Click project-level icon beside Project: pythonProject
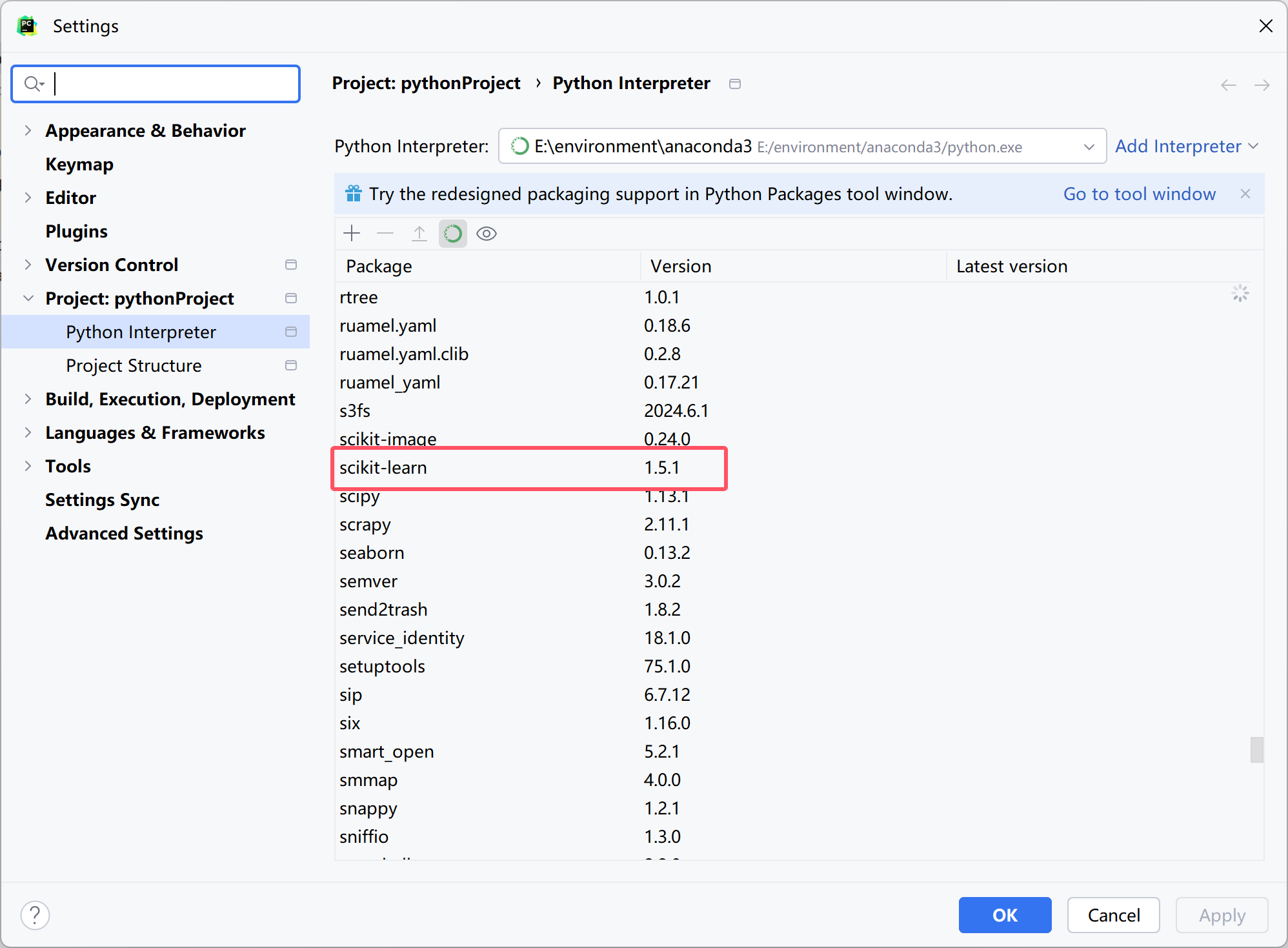This screenshot has width=1288, height=948. coord(291,298)
